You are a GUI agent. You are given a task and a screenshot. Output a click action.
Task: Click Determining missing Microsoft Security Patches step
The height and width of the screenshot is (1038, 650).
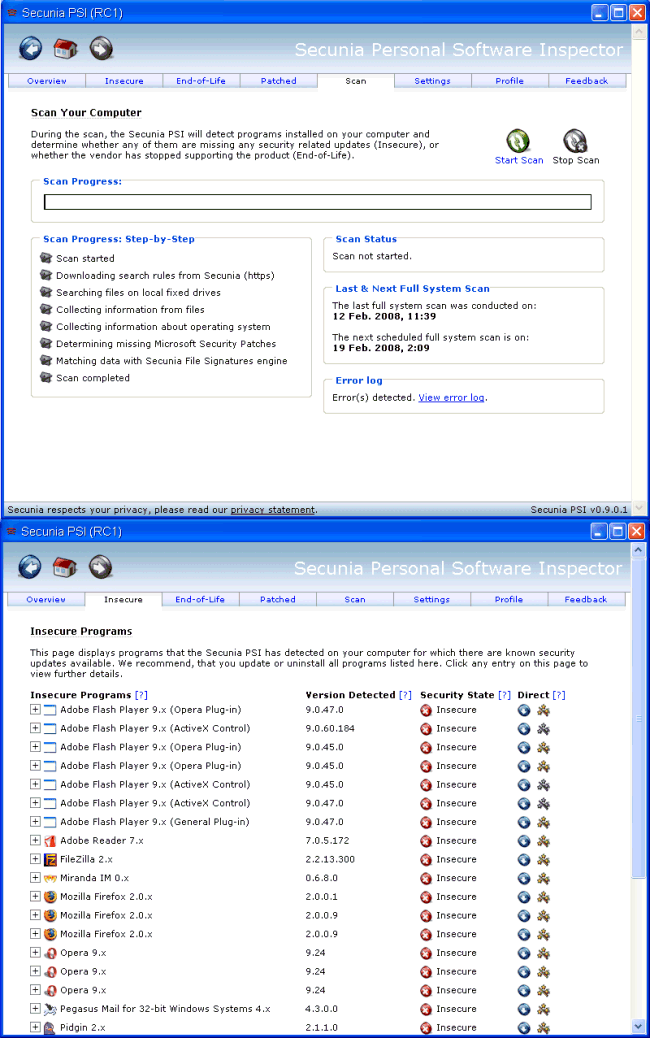[165, 344]
